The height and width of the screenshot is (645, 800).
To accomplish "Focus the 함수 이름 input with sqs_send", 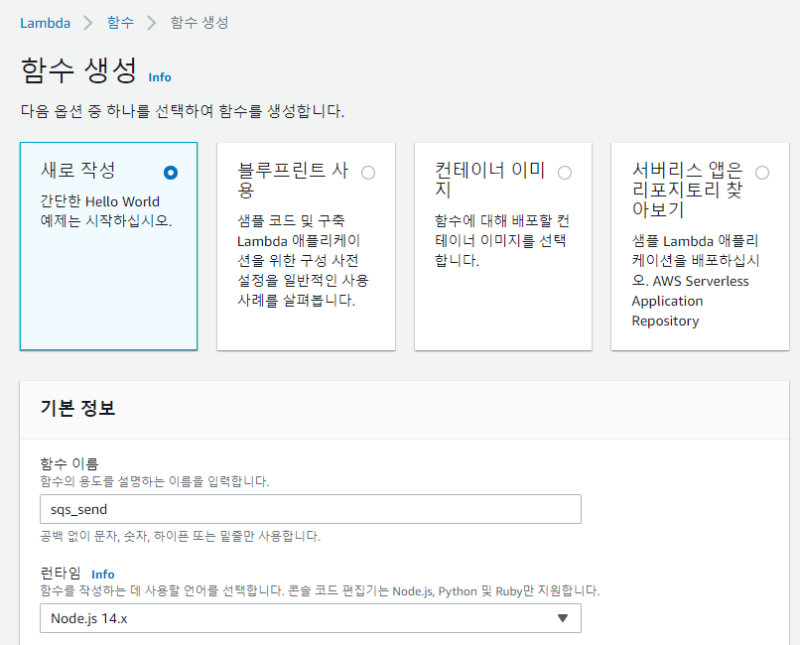I will pos(310,509).
